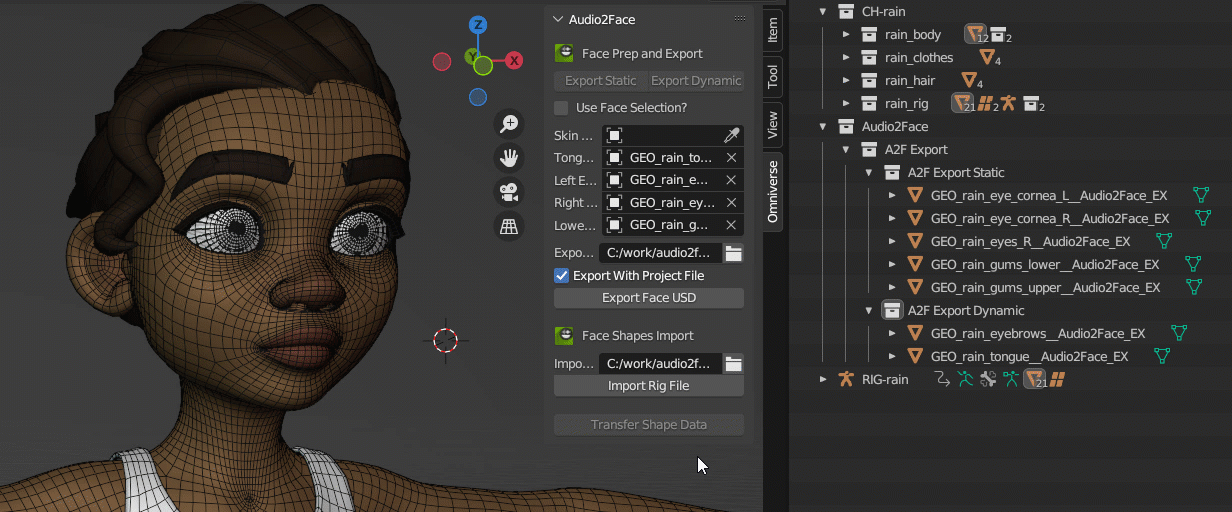Open the Item sidebar tab
The height and width of the screenshot is (512, 1232).
click(x=772, y=31)
